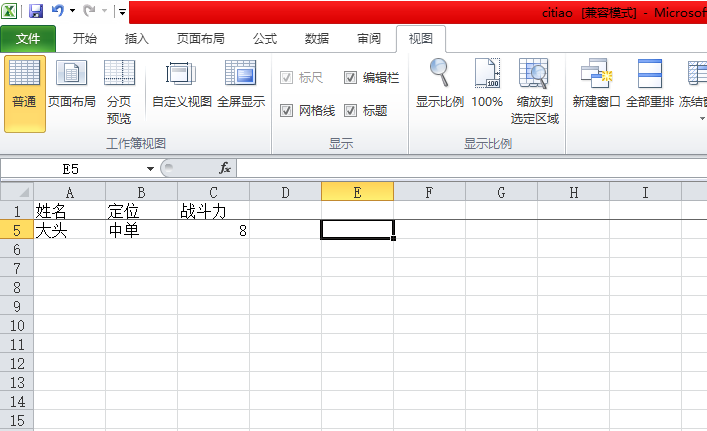Viewport: 707px width, 431px height.
Task: Click the fill handle of selected cell E5
Action: 394,238
